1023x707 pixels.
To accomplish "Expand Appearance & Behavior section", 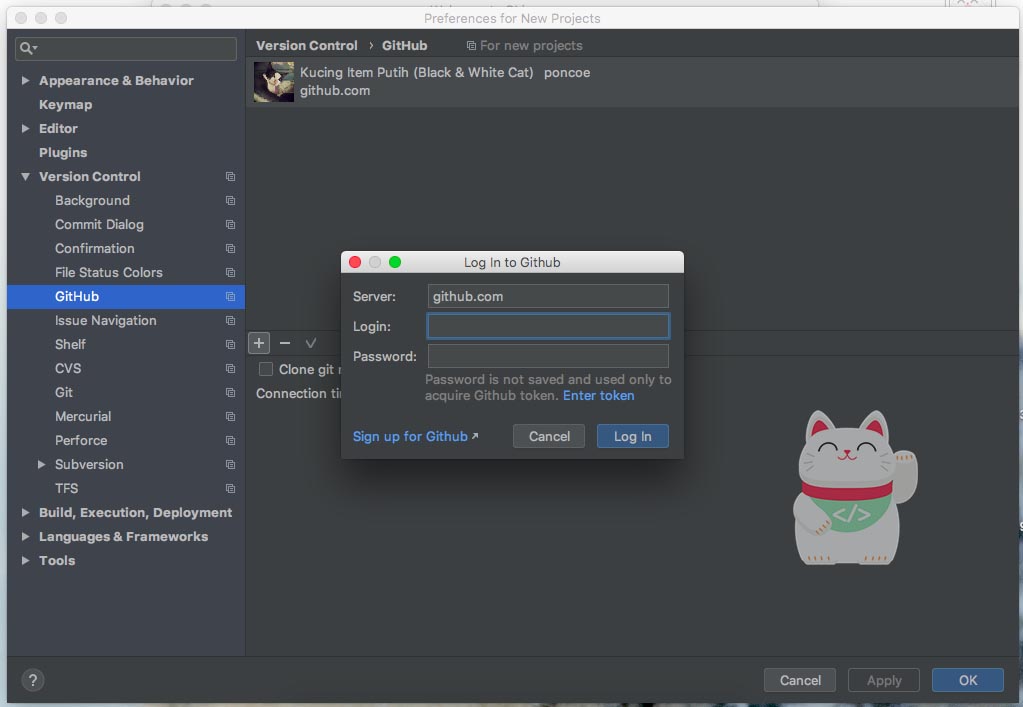I will click(25, 80).
